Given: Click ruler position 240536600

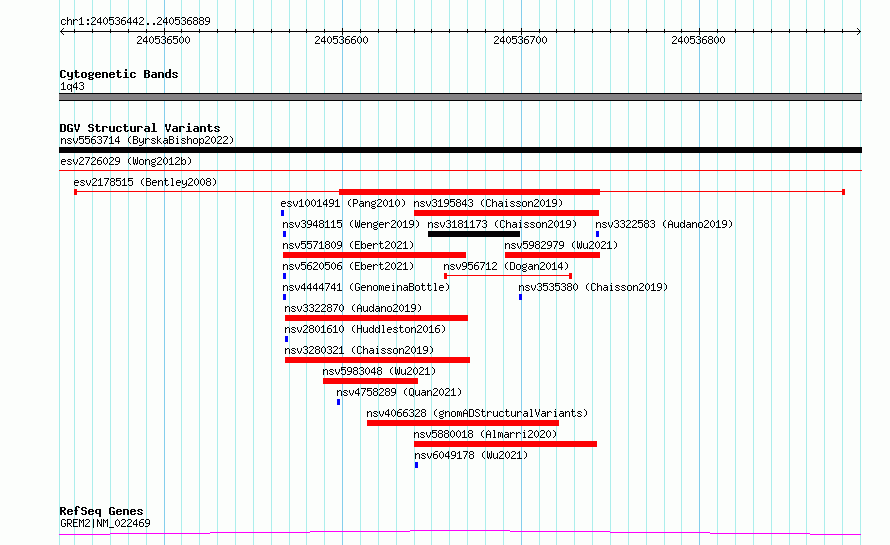Looking at the screenshot, I should coord(341,40).
